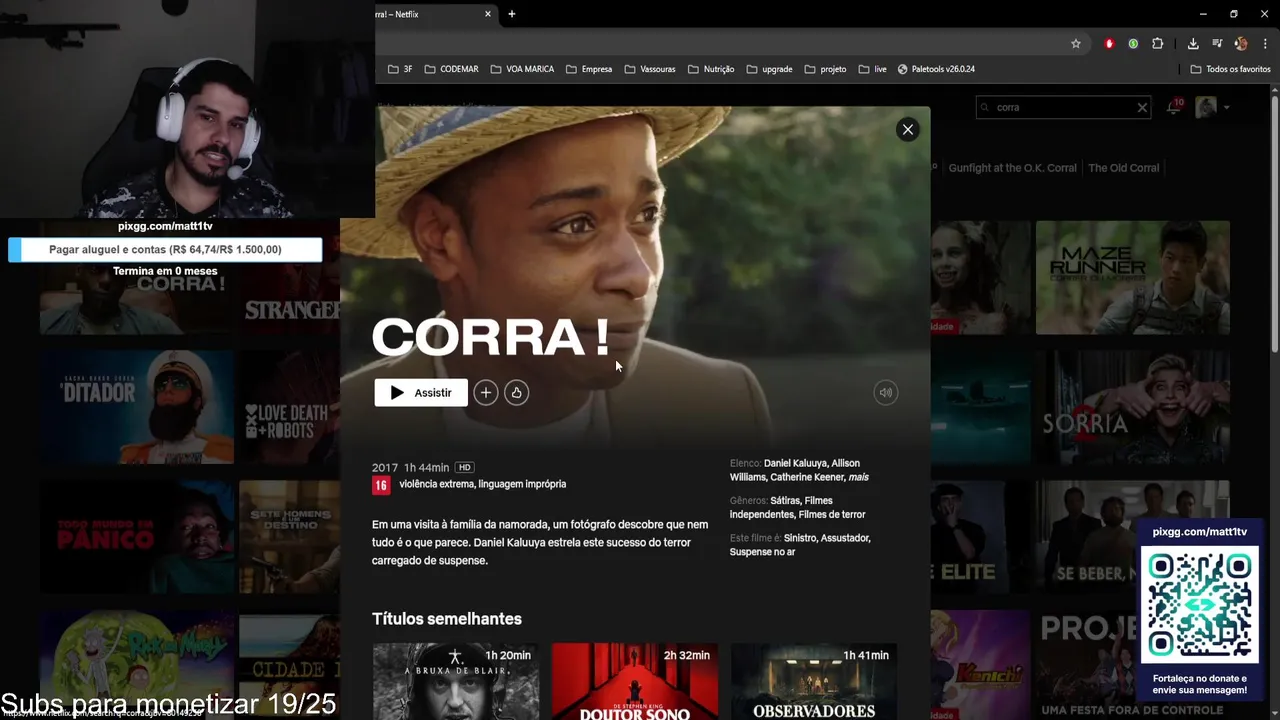The height and width of the screenshot is (720, 1280).
Task: Open the red hand ad blocker extension
Action: pos(1109,44)
